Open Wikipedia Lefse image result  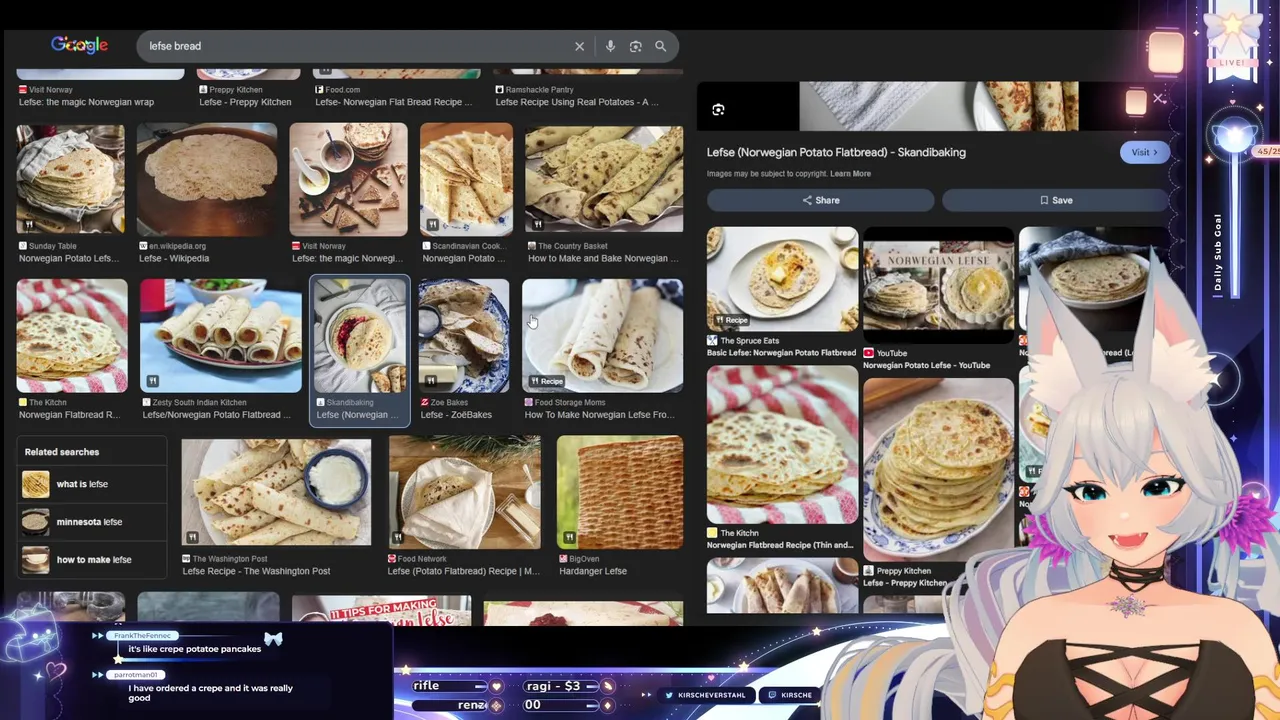coord(207,179)
